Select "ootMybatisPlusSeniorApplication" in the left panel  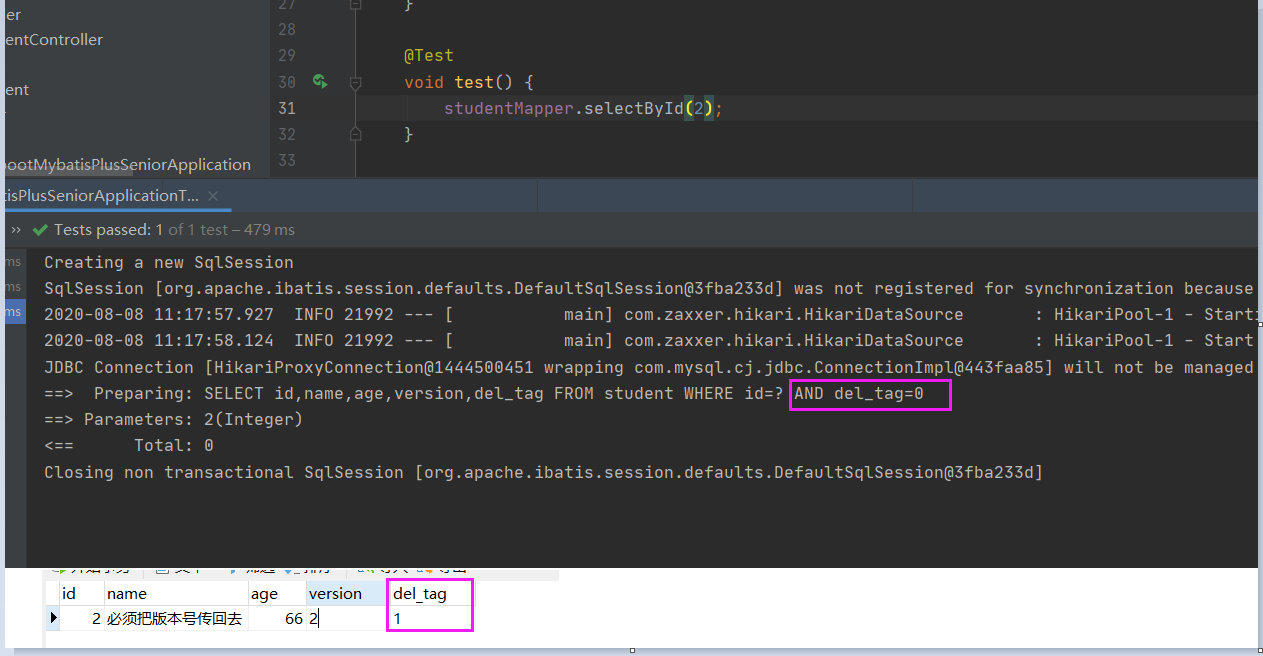point(125,164)
